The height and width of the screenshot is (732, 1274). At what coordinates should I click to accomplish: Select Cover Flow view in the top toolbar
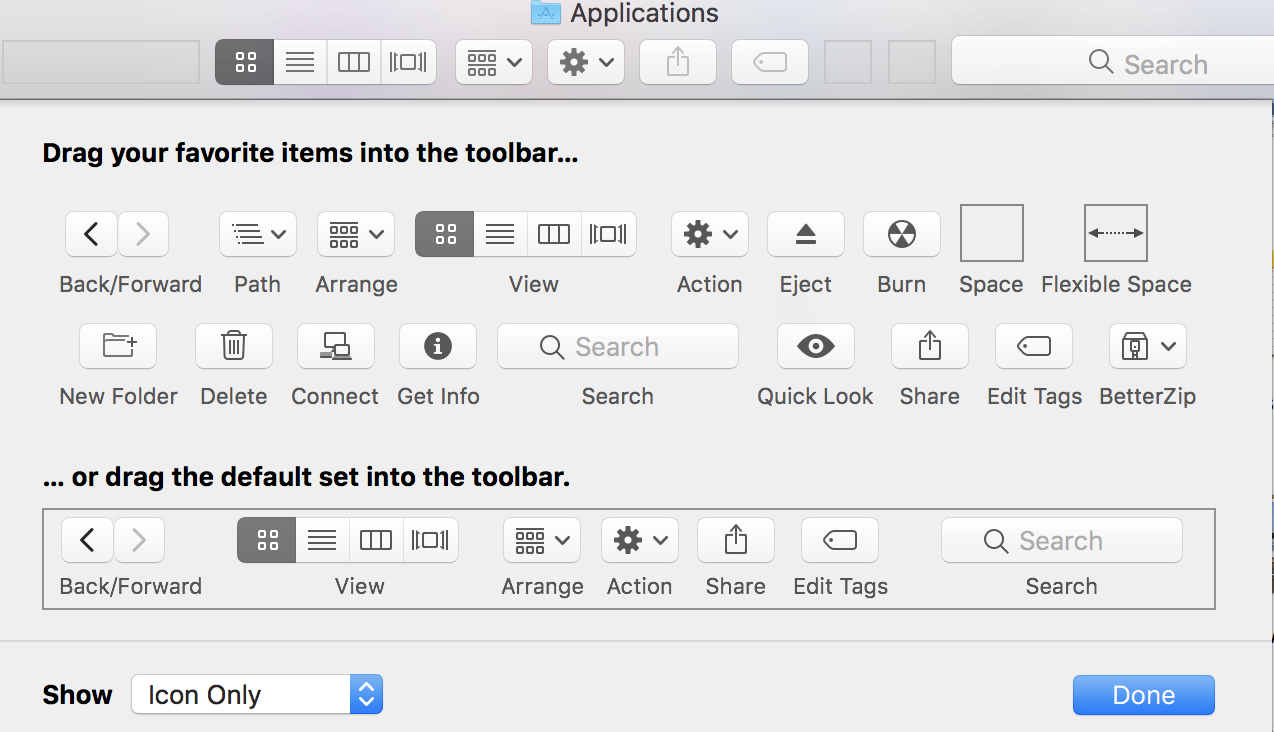(408, 62)
